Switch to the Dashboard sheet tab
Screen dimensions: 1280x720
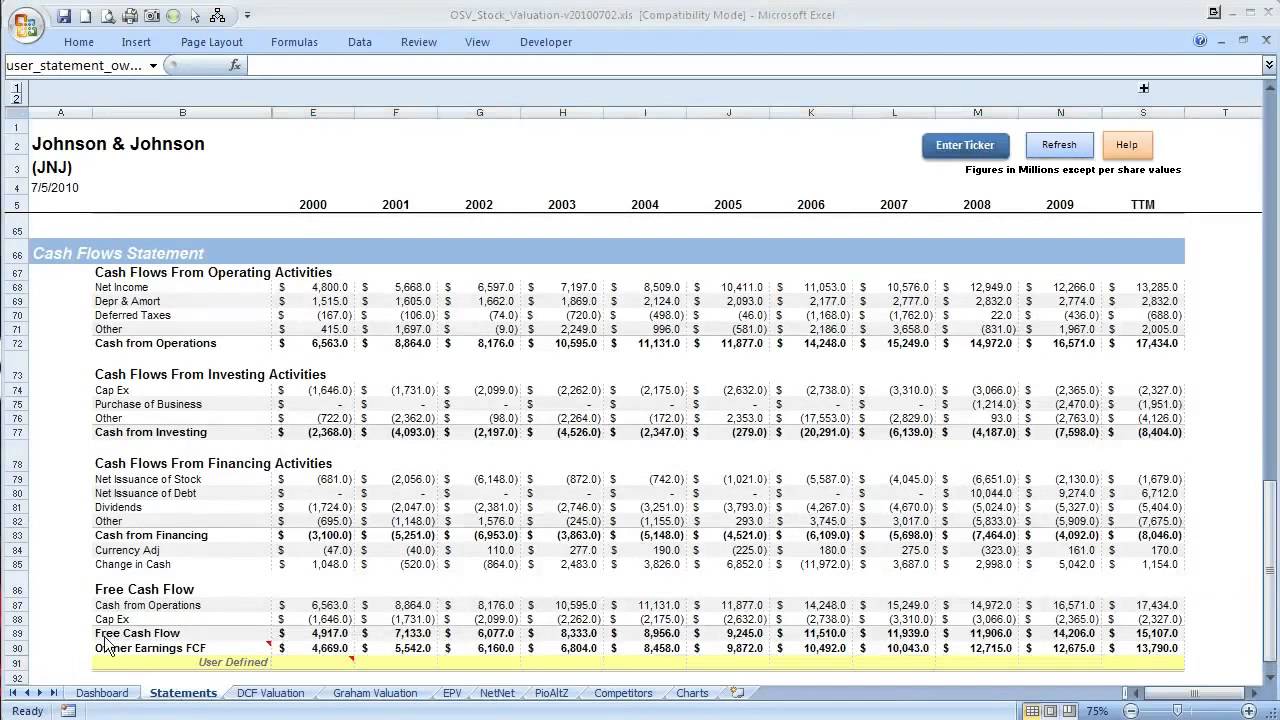coord(102,693)
